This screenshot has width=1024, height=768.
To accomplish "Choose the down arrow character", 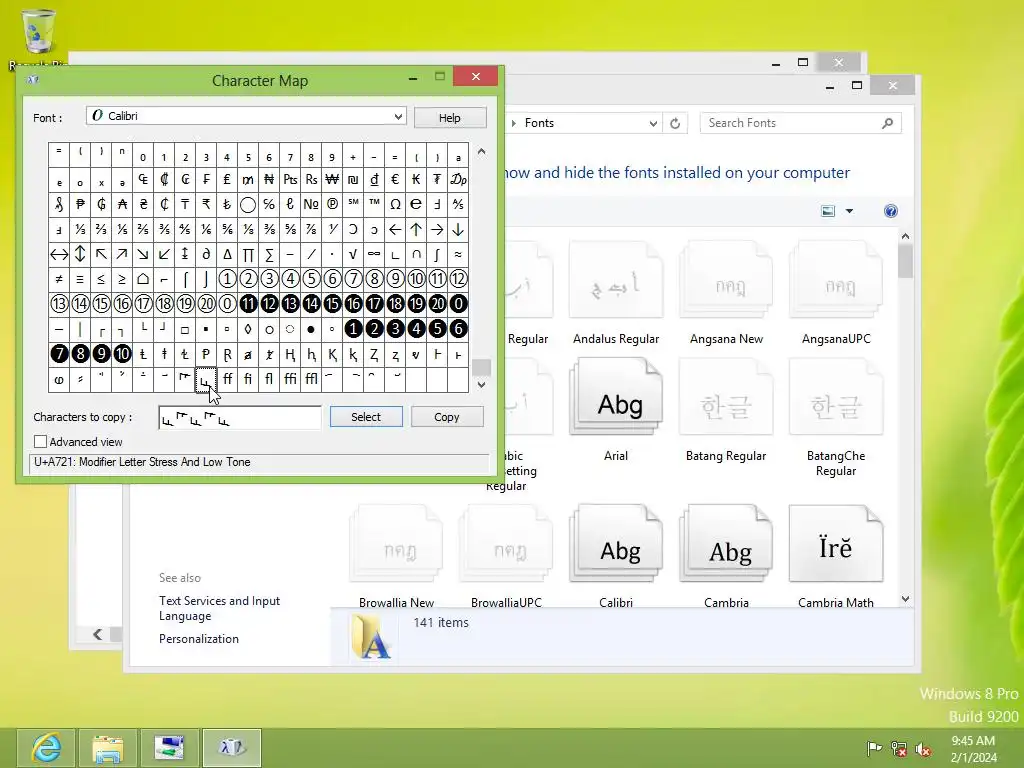I will pyautogui.click(x=458, y=229).
